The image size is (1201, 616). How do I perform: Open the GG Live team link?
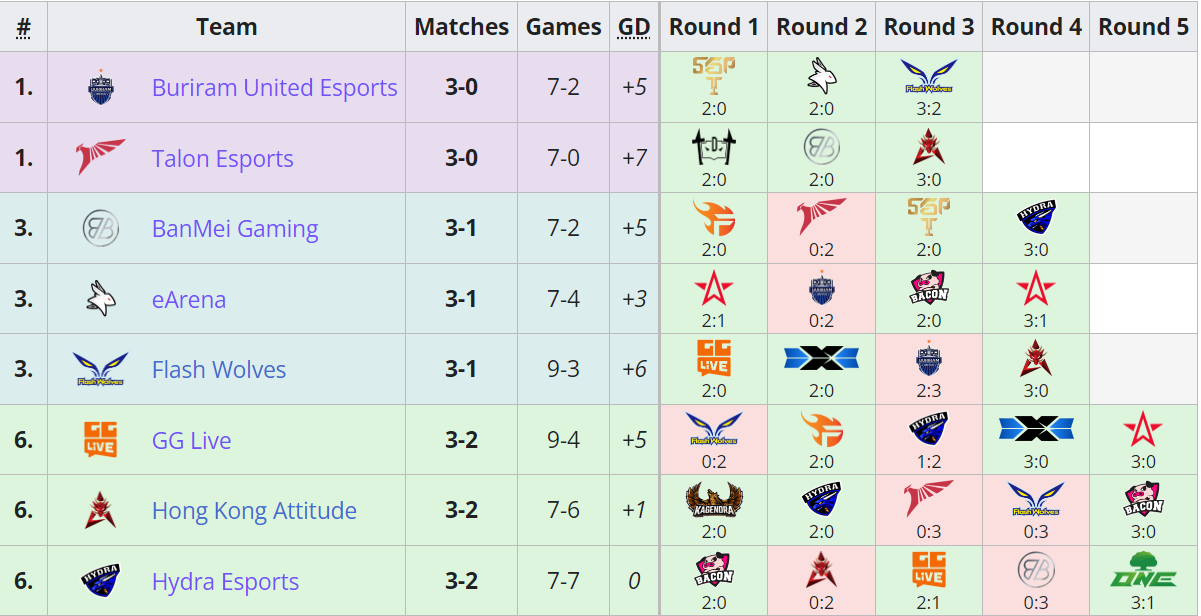tap(192, 440)
